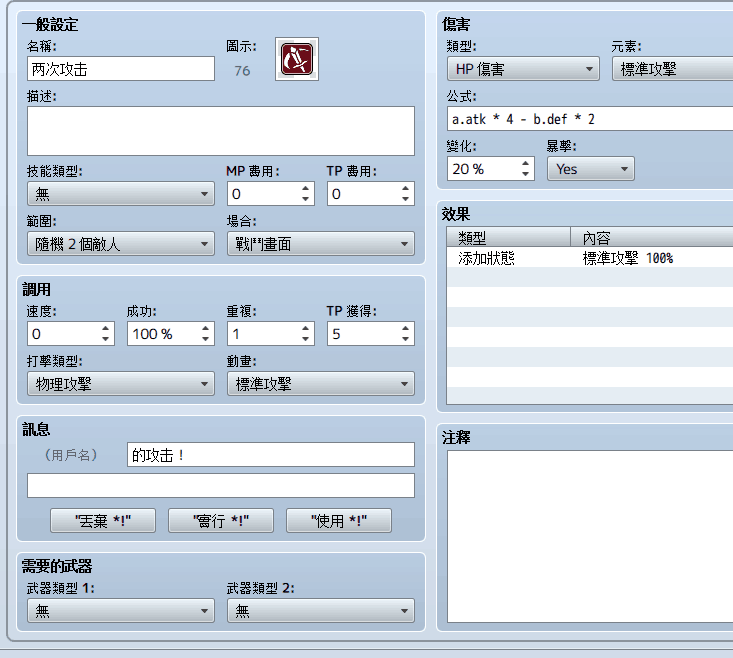Decrease the 成功 rate percentage
The height and width of the screenshot is (658, 733).
(x=206, y=339)
